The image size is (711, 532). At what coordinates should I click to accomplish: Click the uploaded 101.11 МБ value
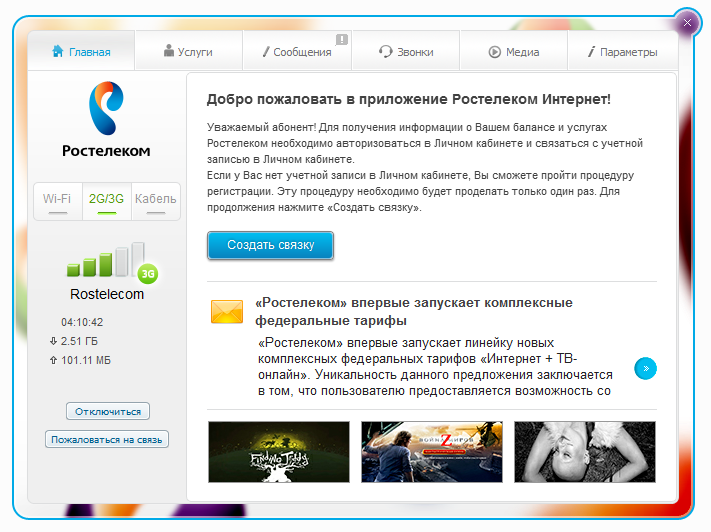coord(86,360)
